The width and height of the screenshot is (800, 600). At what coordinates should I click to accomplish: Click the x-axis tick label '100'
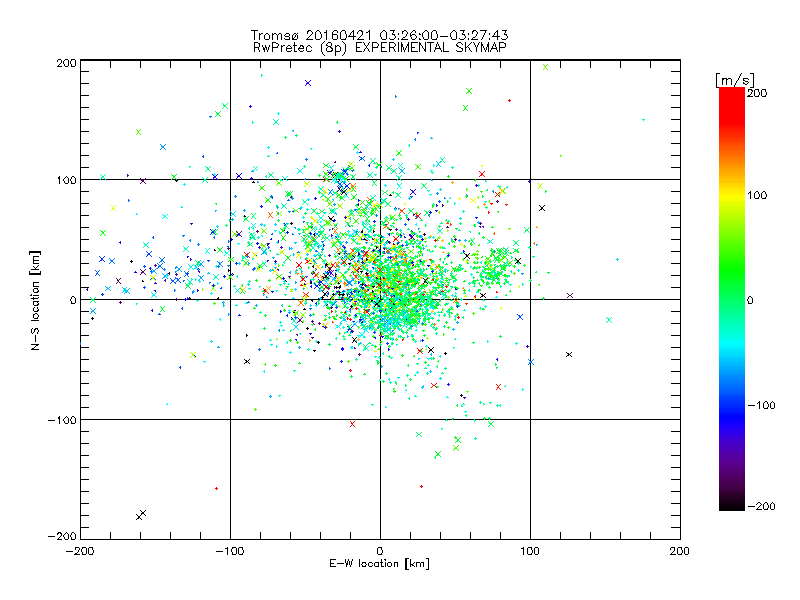tap(530, 551)
